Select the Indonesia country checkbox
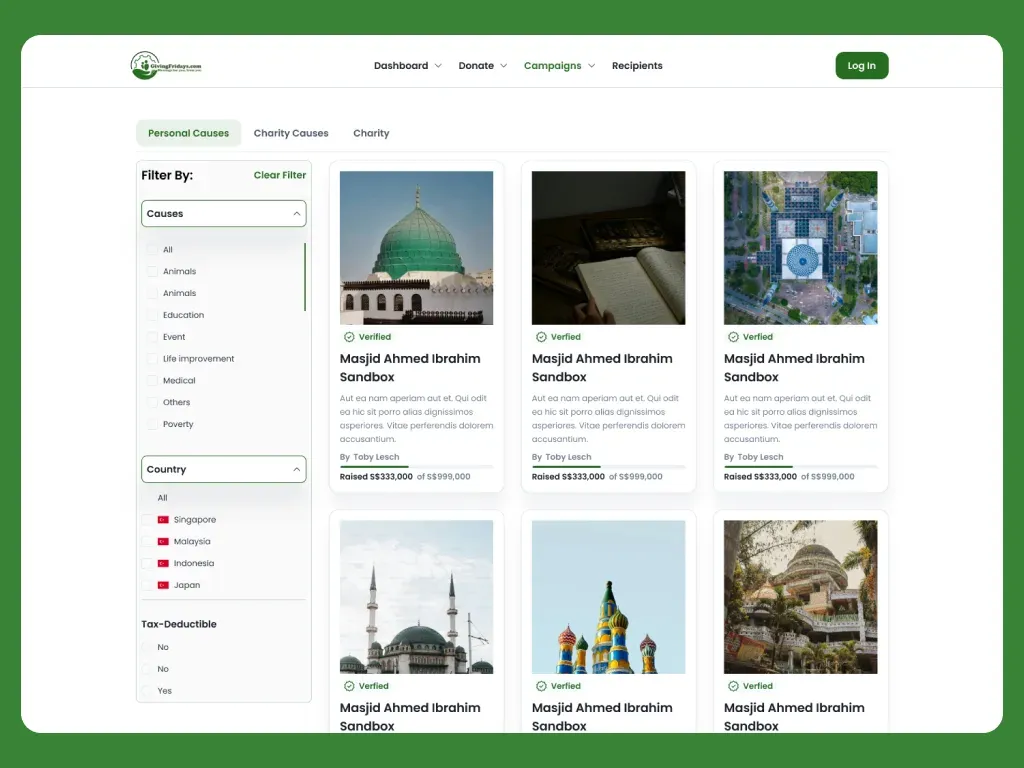Viewport: 1024px width, 768px height. pos(147,563)
